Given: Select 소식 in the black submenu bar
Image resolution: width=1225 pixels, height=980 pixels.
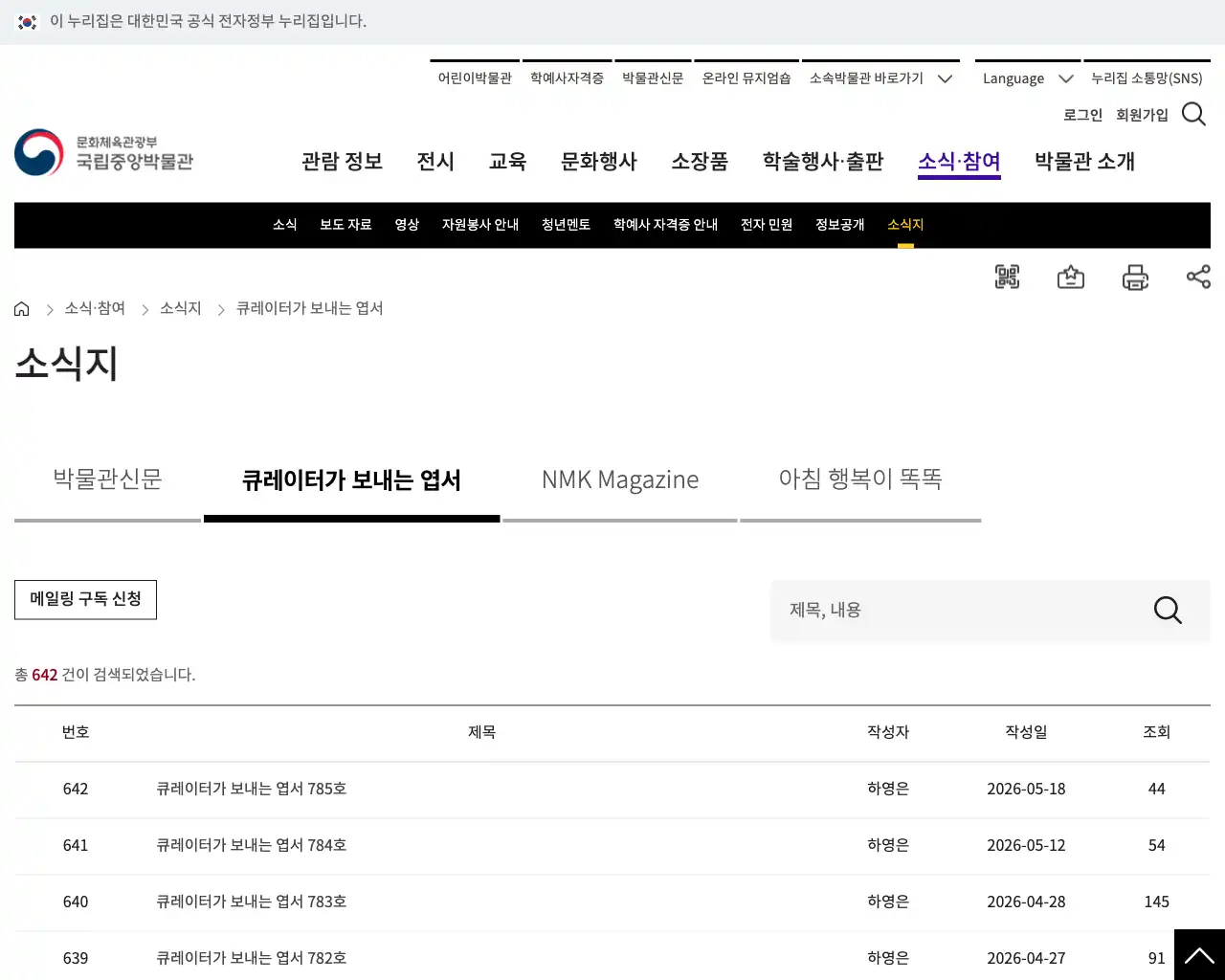Looking at the screenshot, I should [x=285, y=225].
